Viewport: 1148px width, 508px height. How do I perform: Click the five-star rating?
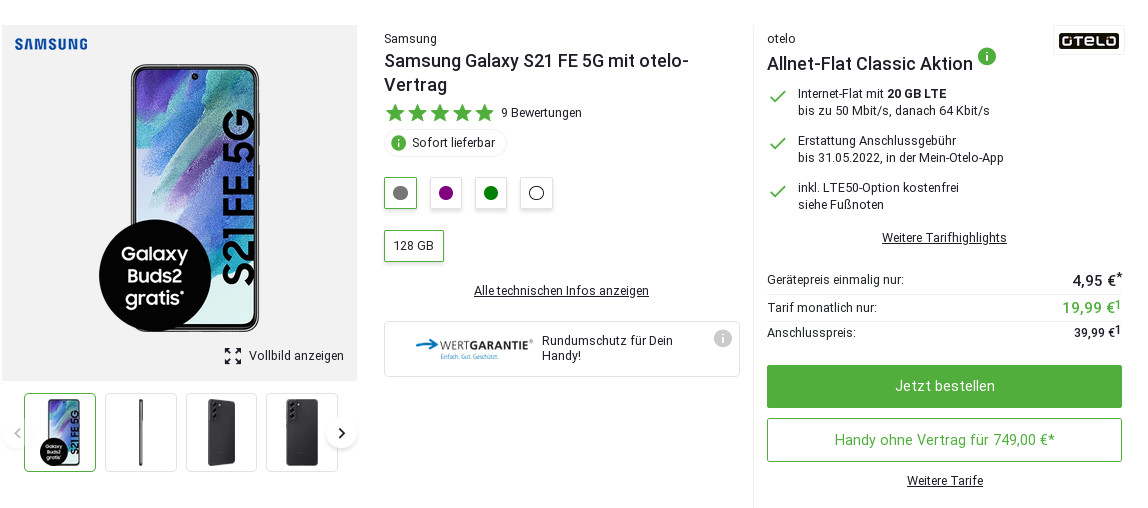[440, 113]
